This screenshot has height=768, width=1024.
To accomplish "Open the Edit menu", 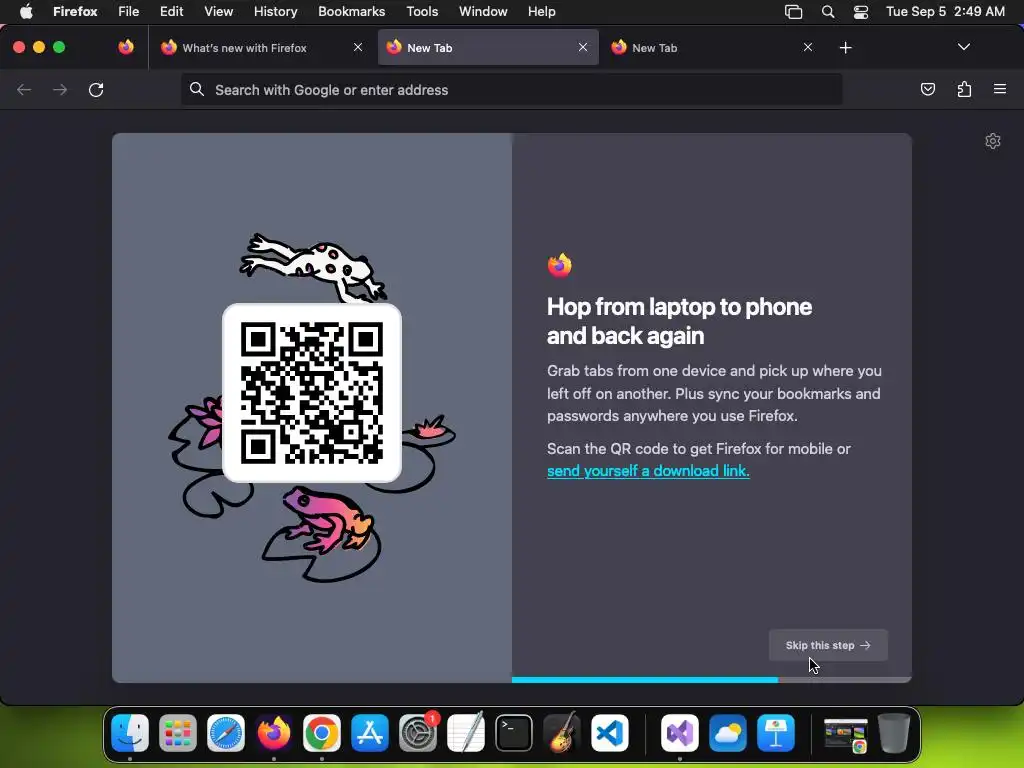I will (x=172, y=11).
